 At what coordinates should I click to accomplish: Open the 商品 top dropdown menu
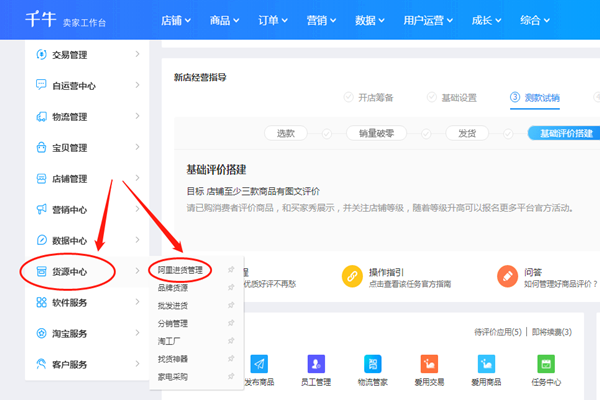pos(224,20)
